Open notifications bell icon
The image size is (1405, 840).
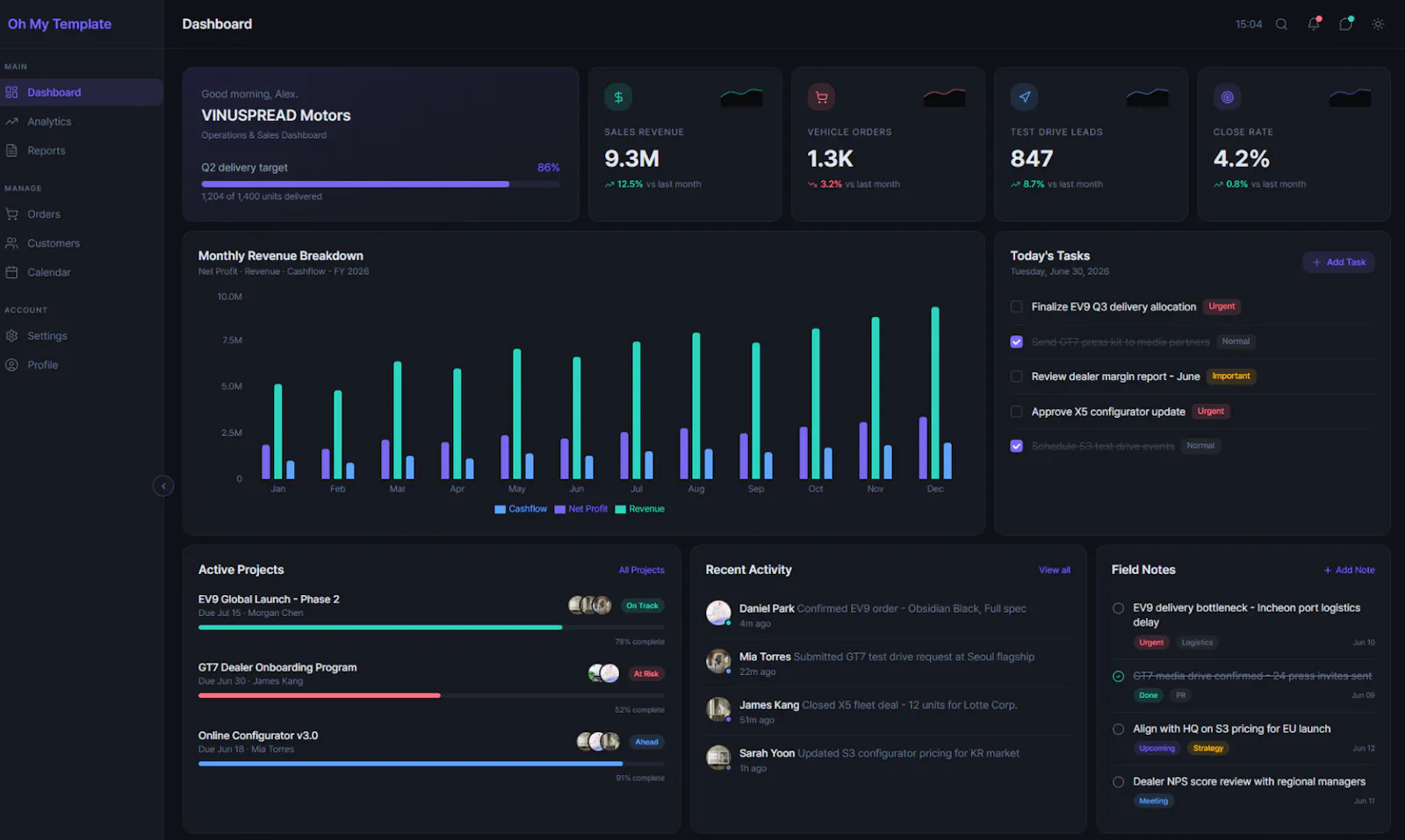coord(1314,25)
